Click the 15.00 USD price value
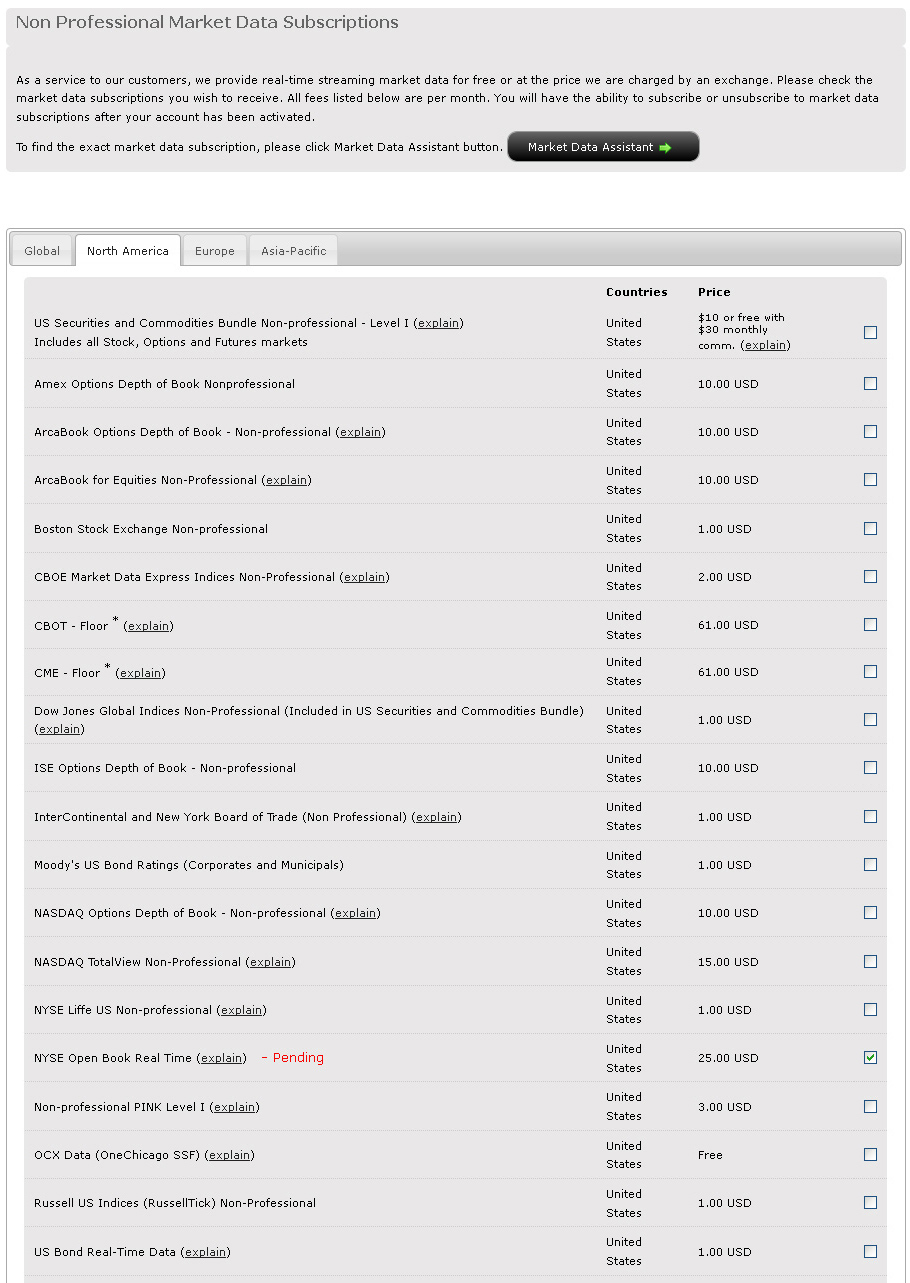910x1283 pixels. pos(728,962)
